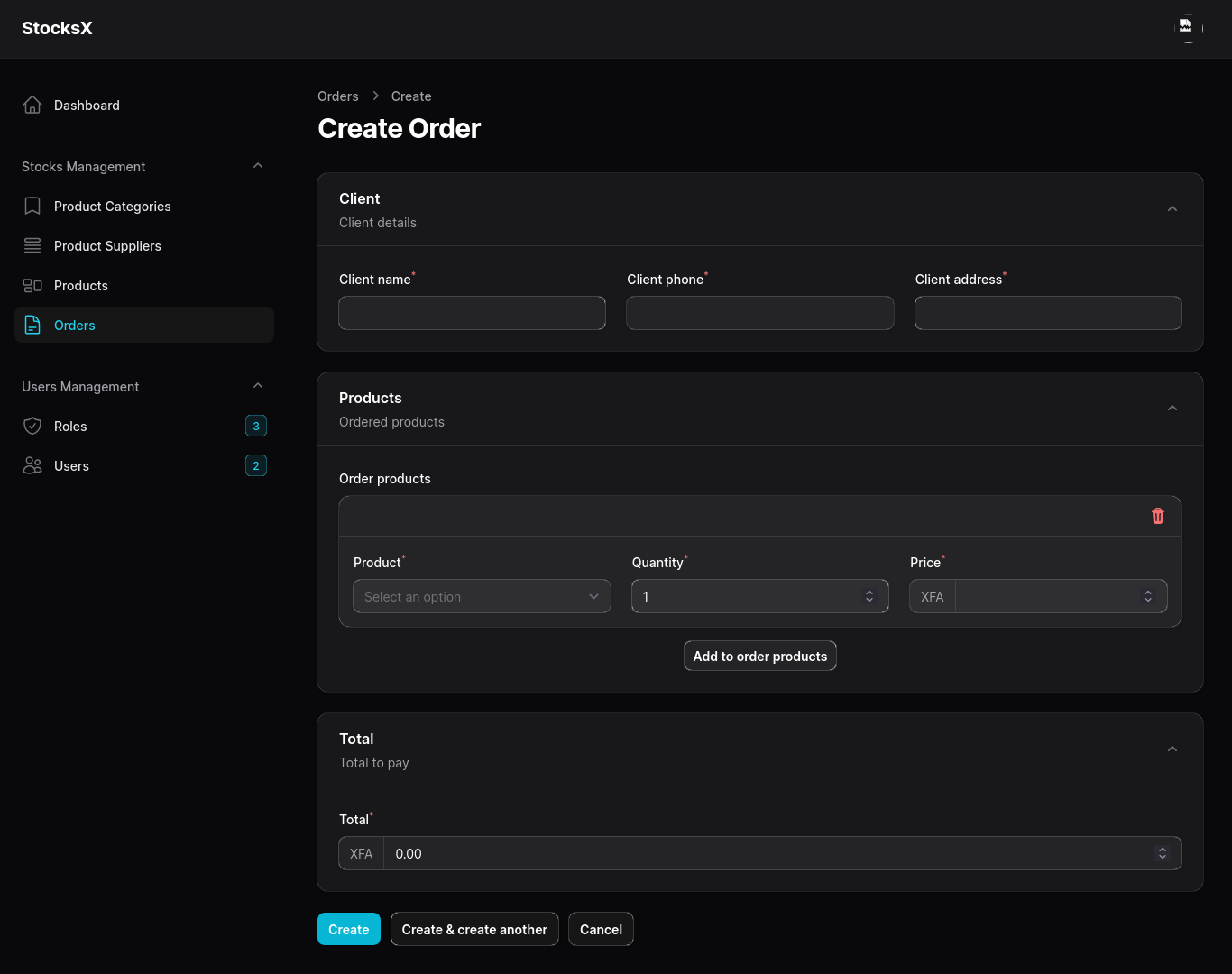Collapse the Total section

(x=1172, y=749)
